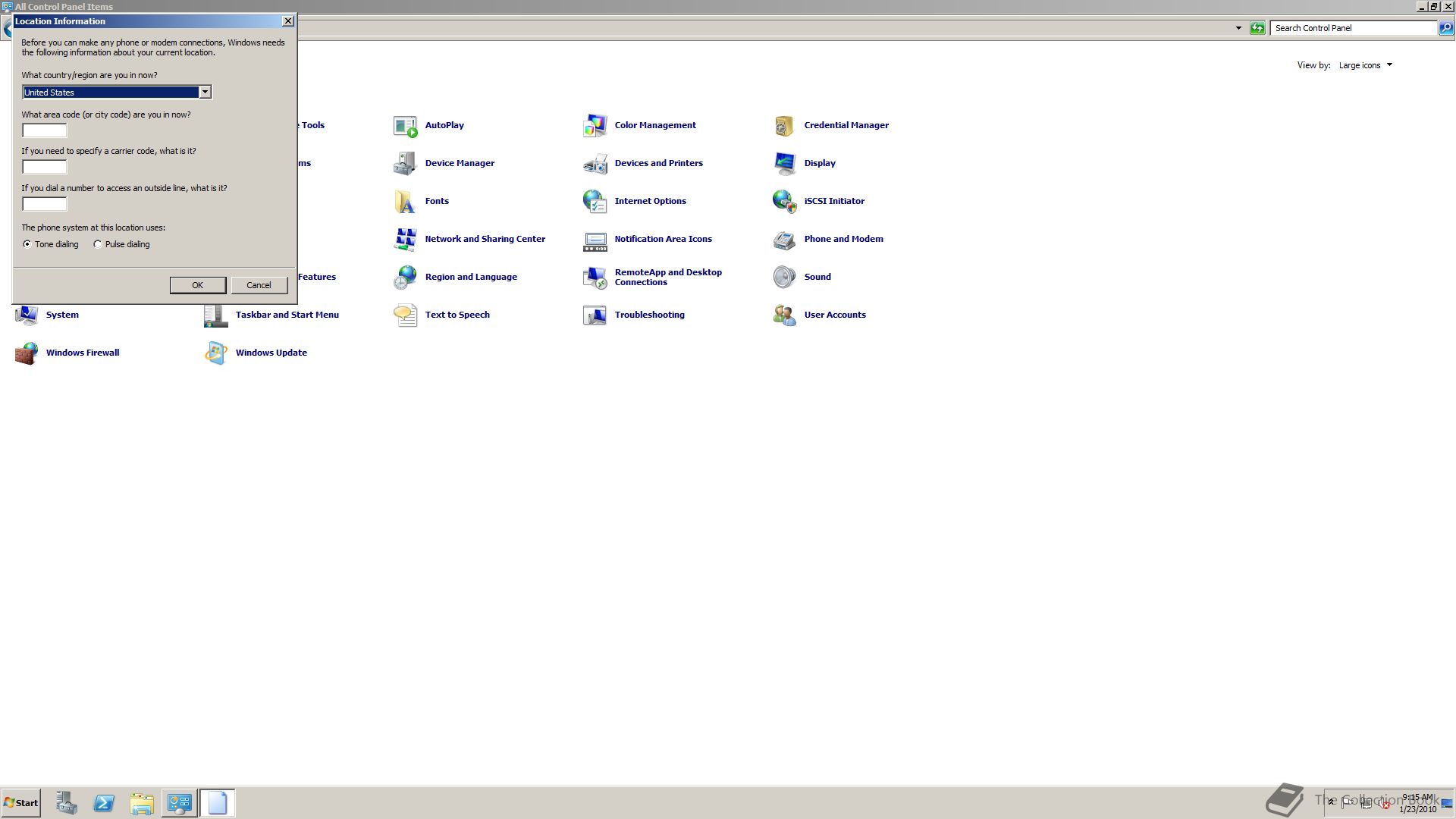Open the Start menu
Viewport: 1456px width, 819px height.
[x=21, y=803]
